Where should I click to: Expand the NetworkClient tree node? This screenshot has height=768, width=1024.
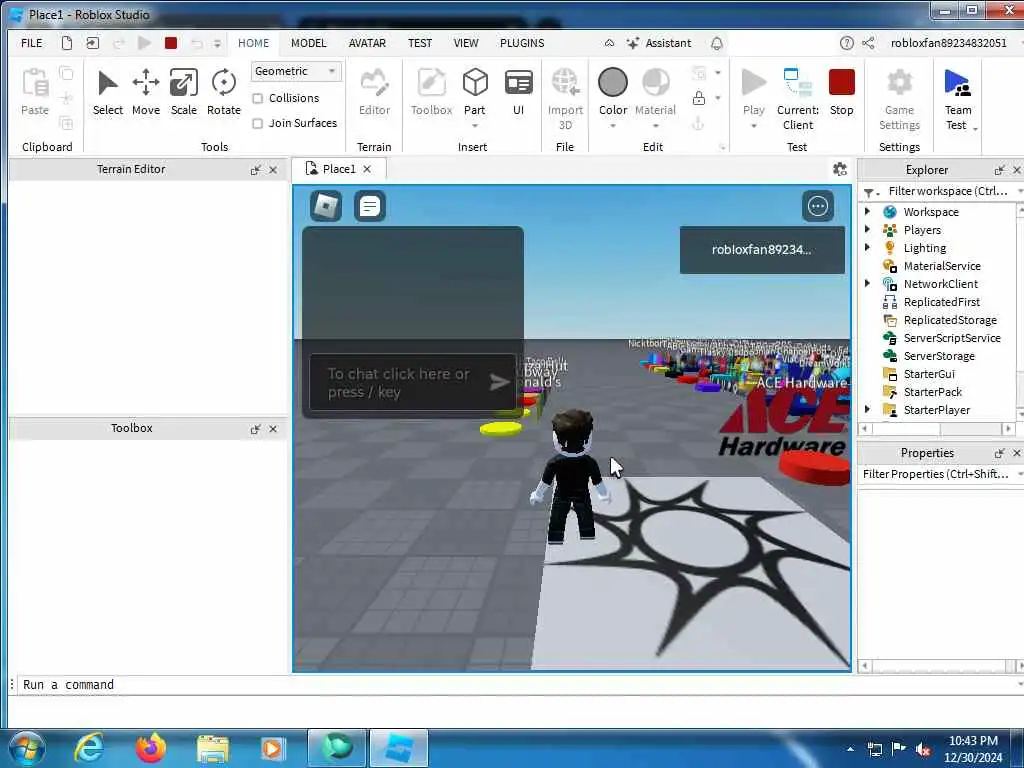867,283
